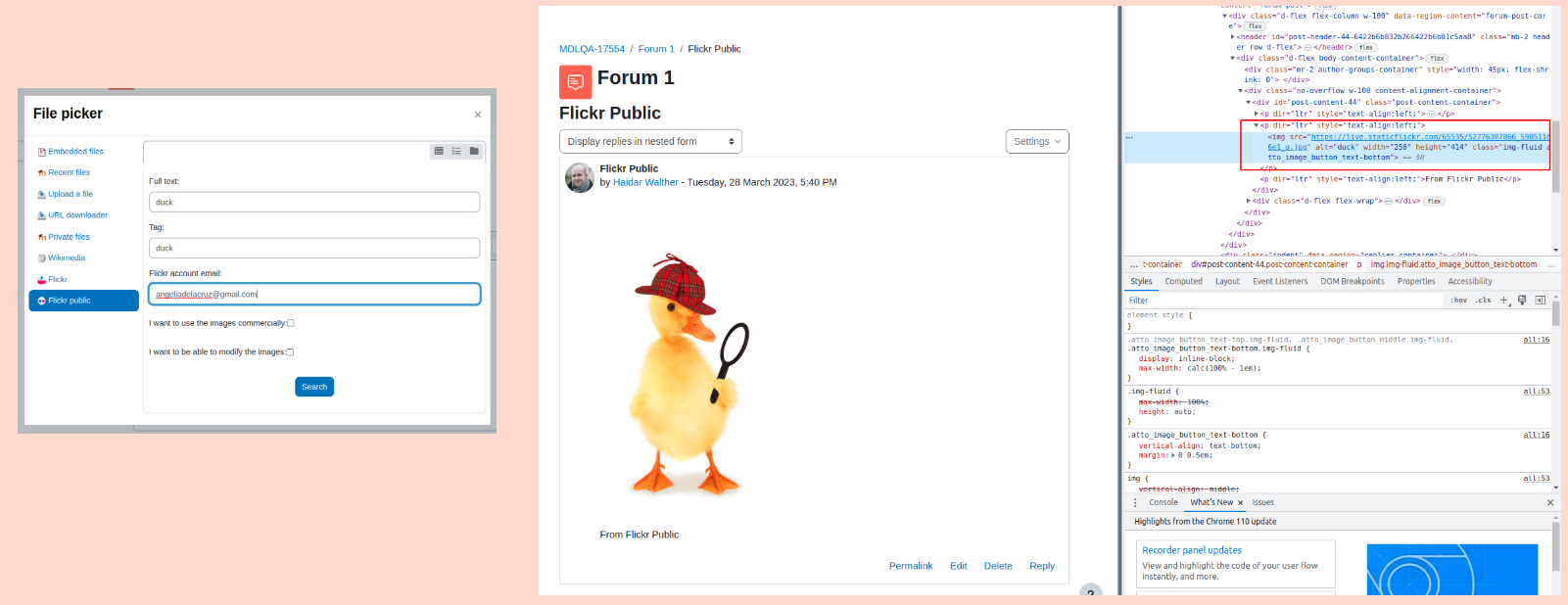The image size is (1568, 605).
Task: Open the Console drawer tab
Action: tap(1164, 503)
